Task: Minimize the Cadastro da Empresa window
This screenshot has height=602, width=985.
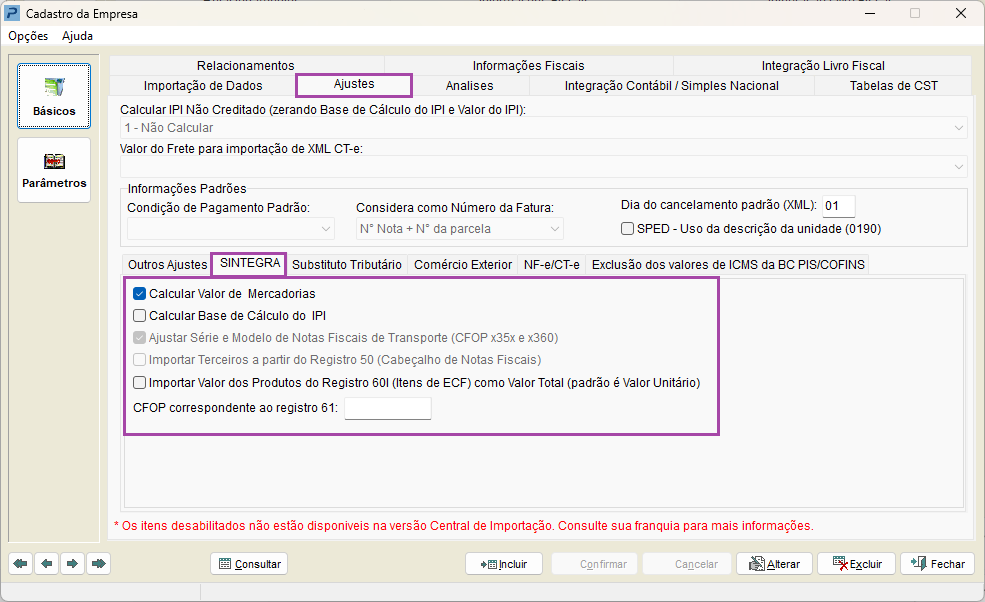Action: click(x=870, y=13)
